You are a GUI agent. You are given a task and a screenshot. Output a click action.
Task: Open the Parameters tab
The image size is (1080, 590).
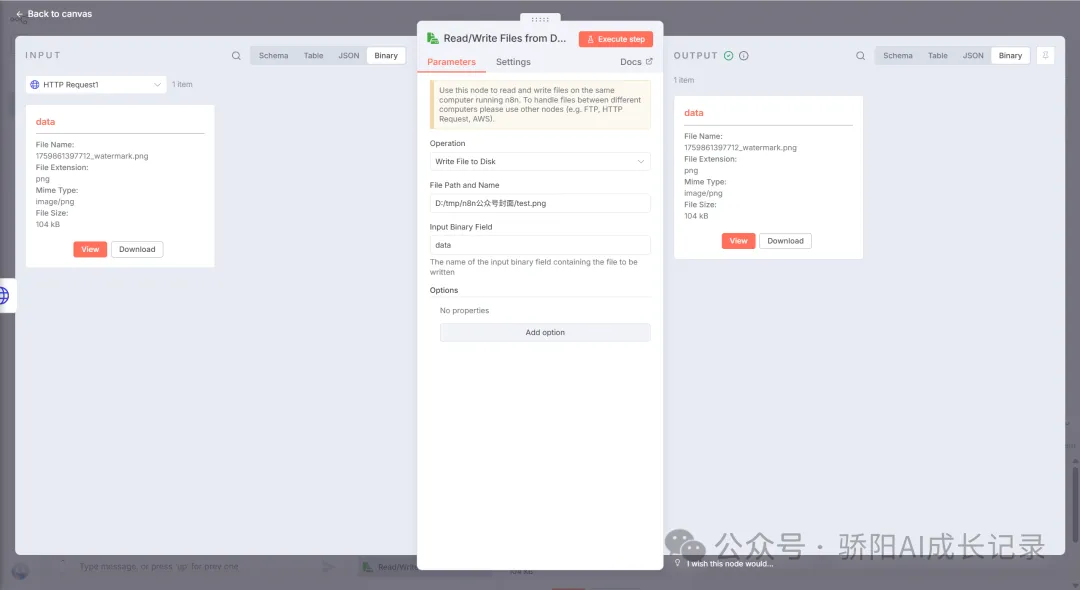click(x=451, y=62)
